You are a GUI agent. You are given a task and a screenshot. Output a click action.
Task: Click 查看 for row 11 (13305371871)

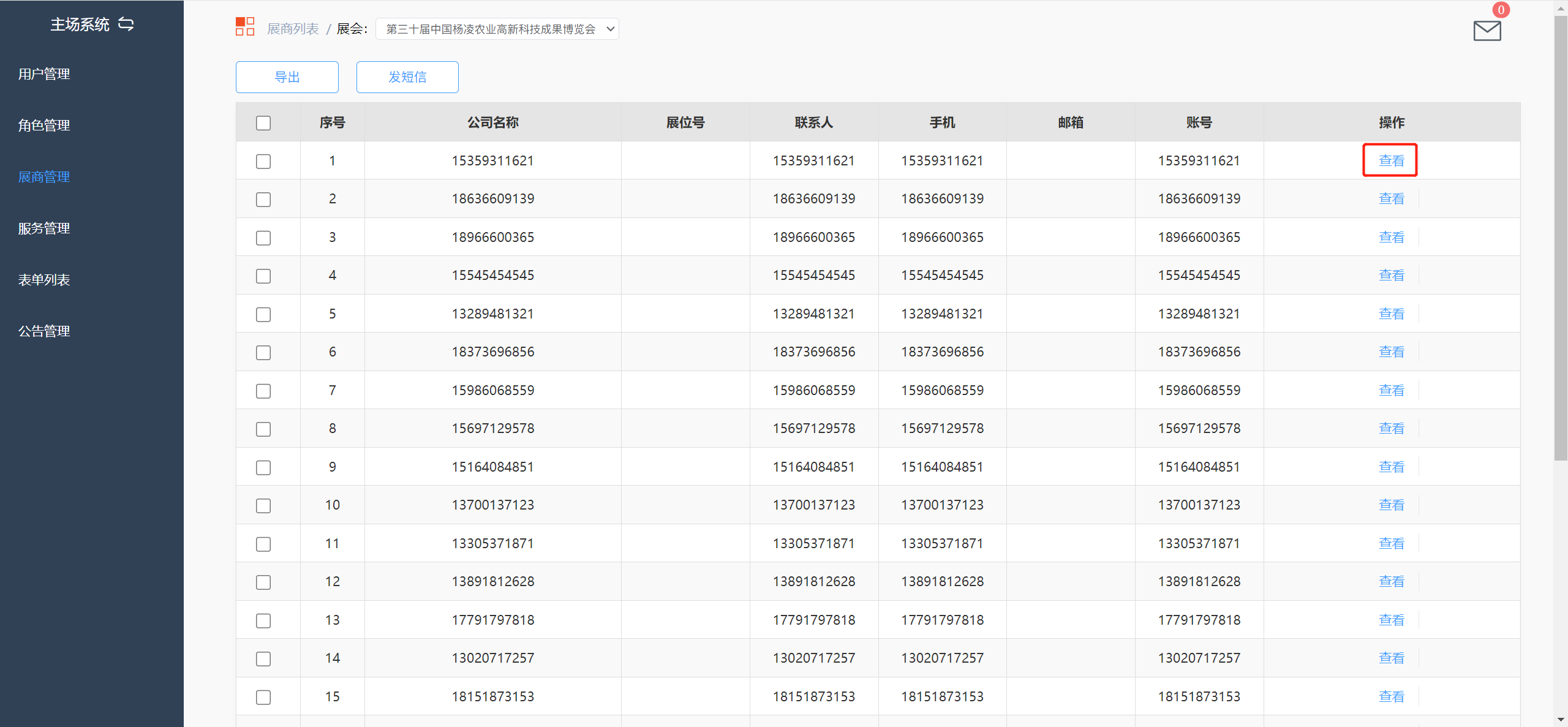[1391, 543]
